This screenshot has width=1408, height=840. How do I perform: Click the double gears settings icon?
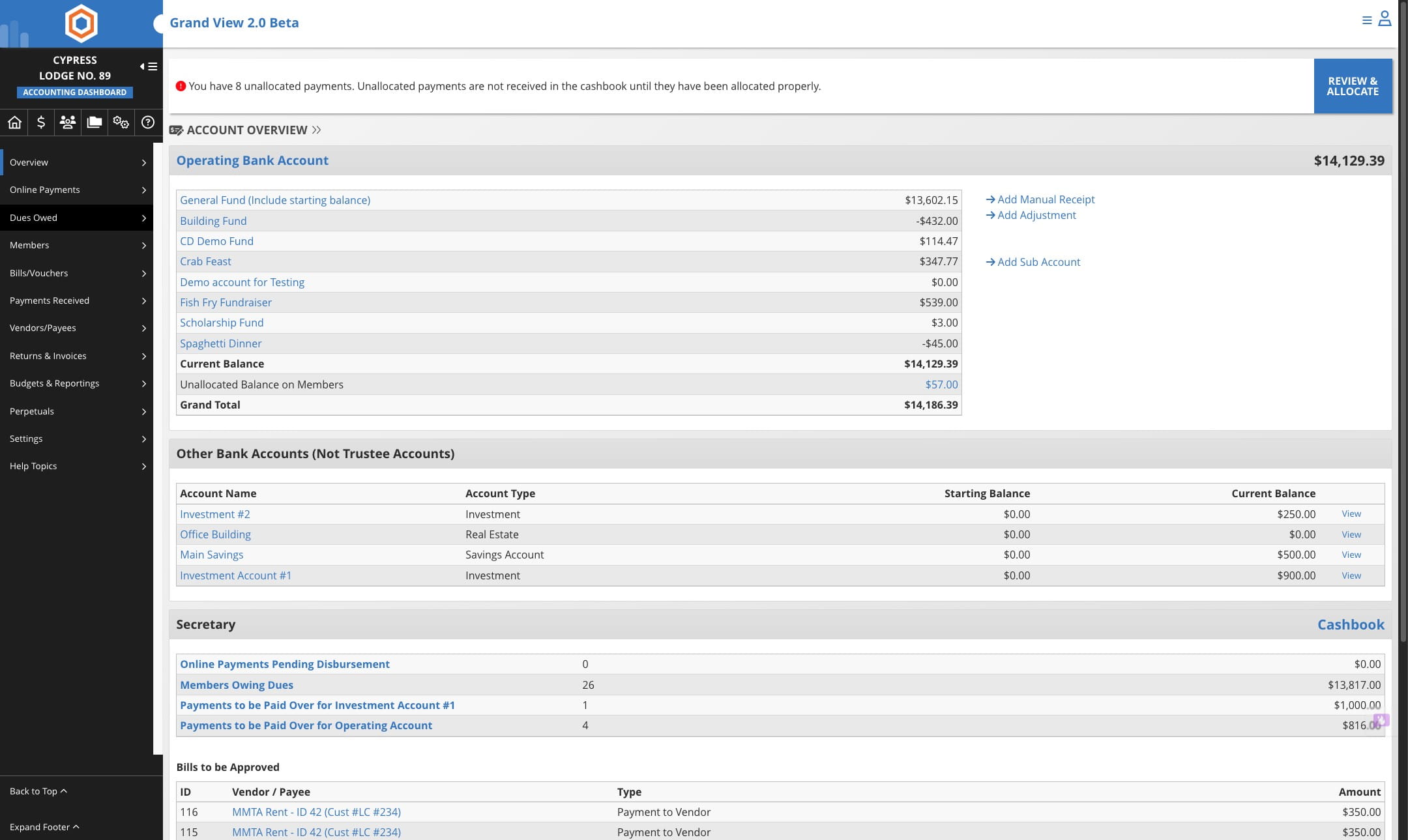point(121,123)
